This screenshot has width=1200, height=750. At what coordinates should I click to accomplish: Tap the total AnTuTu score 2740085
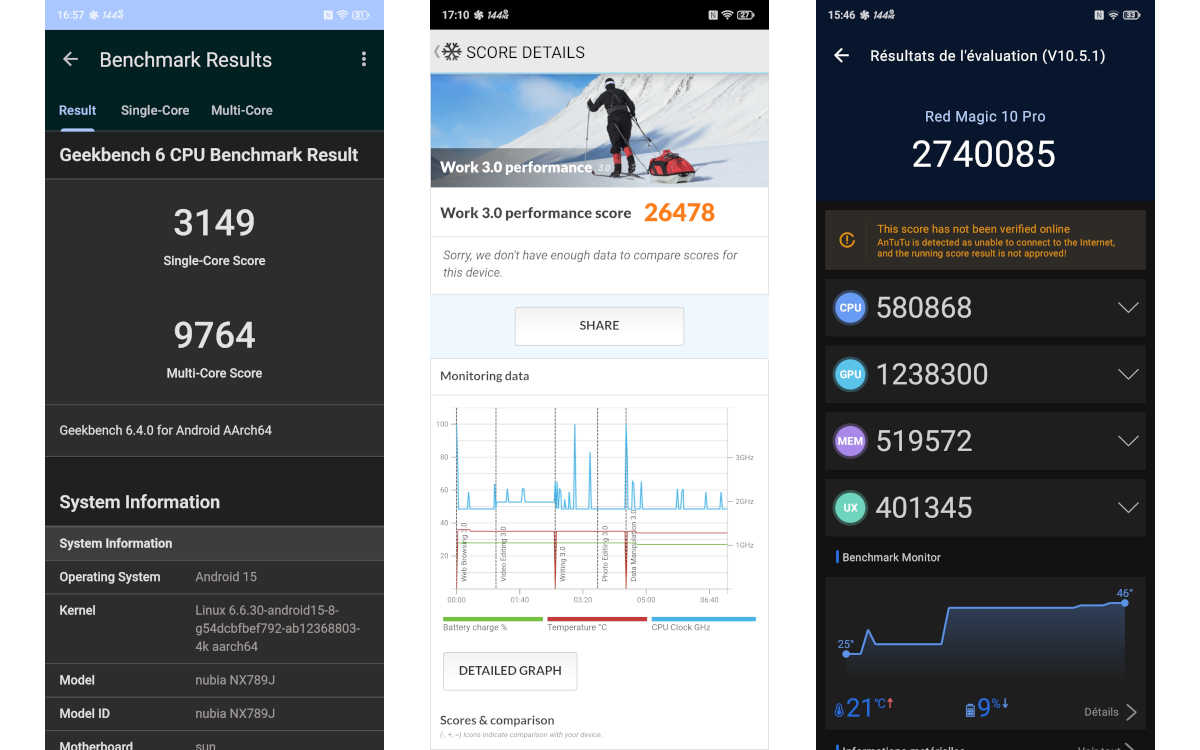[984, 154]
